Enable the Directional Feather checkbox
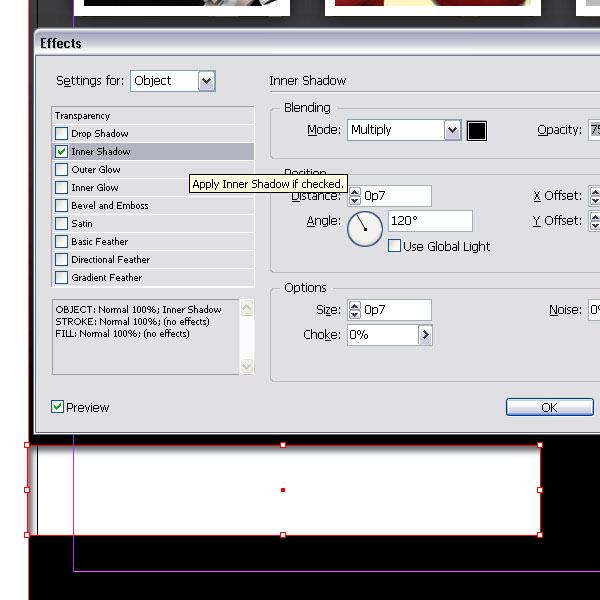The image size is (600, 600). point(61,259)
